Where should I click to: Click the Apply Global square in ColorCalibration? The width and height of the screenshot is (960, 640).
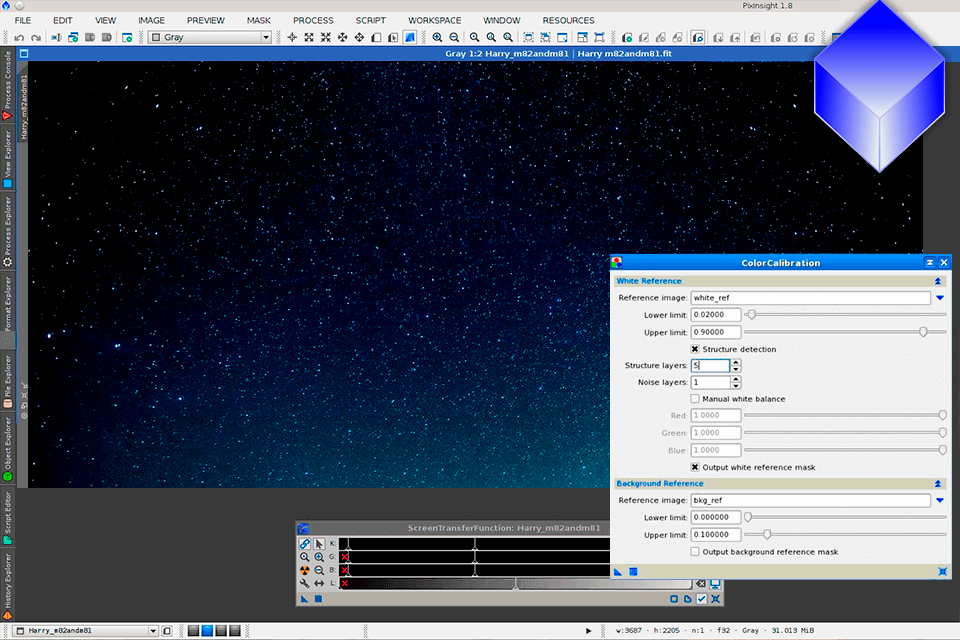pyautogui.click(x=633, y=572)
